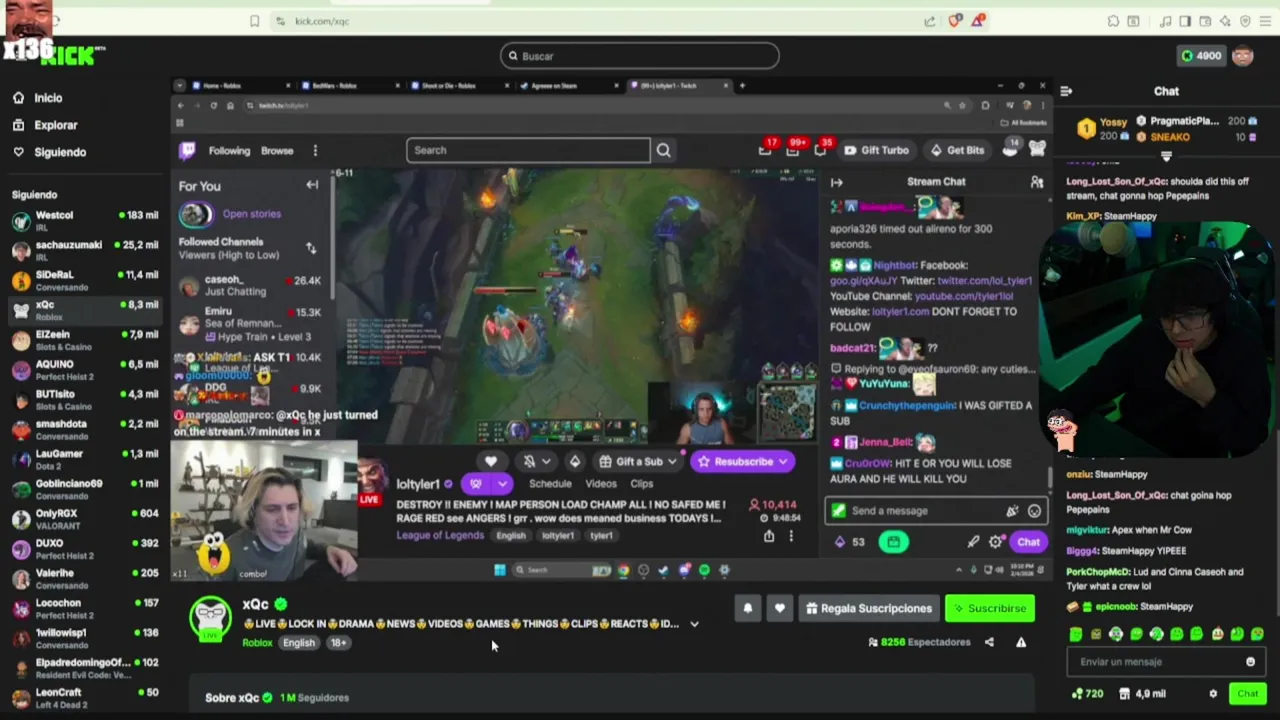The image size is (1280, 720).
Task: Click the Twitch Search text field
Action: tap(528, 150)
